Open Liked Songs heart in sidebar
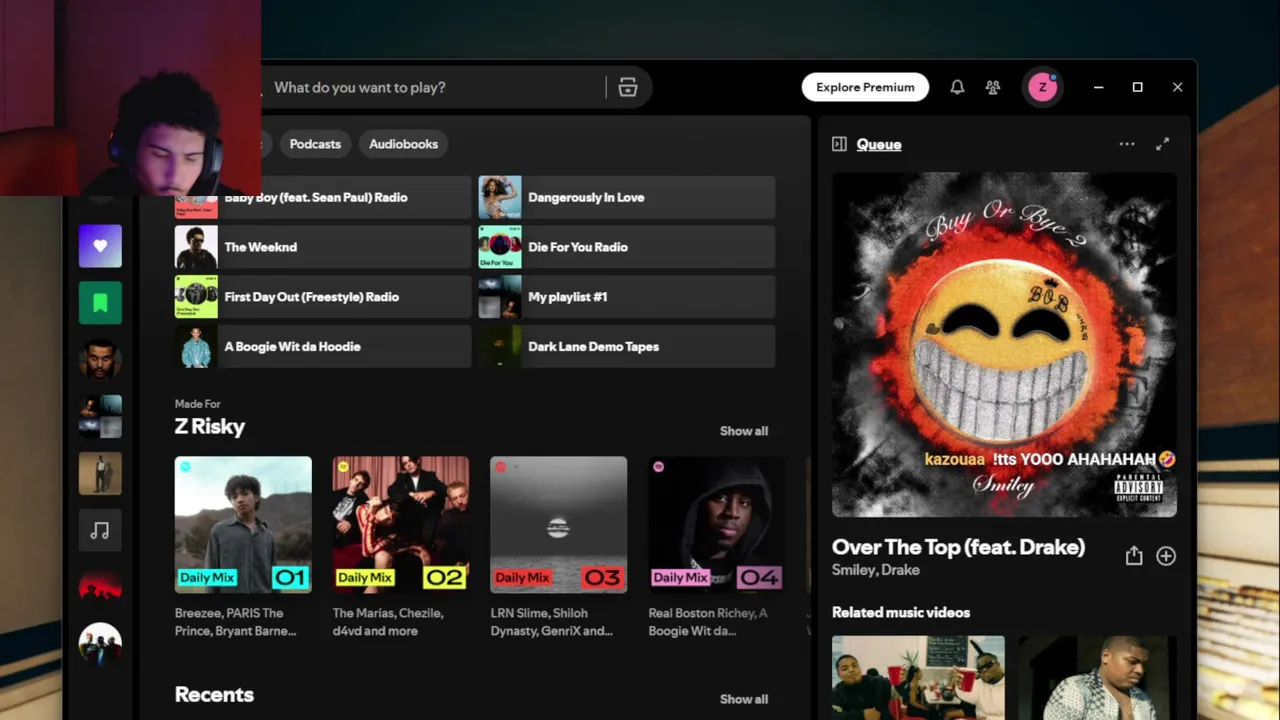The width and height of the screenshot is (1280, 720). (100, 246)
